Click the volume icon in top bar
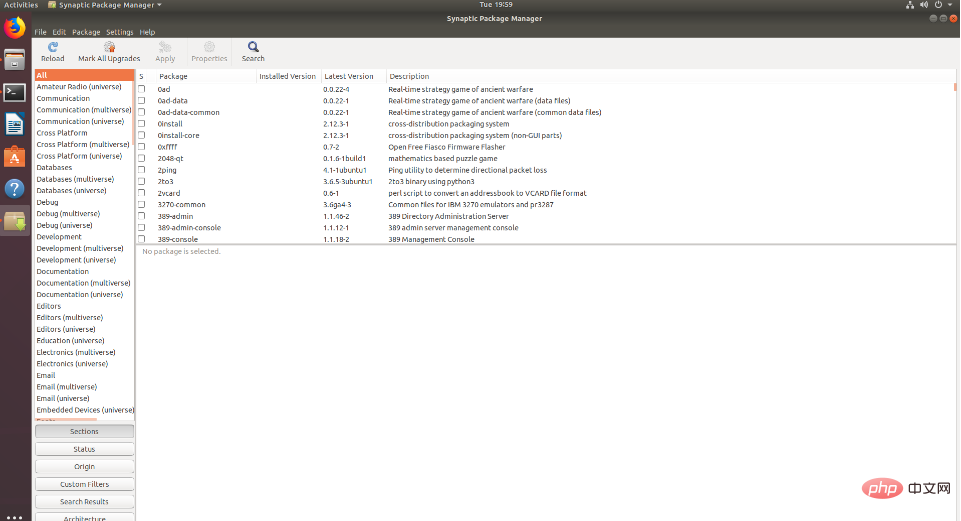The height and width of the screenshot is (521, 961). (924, 5)
